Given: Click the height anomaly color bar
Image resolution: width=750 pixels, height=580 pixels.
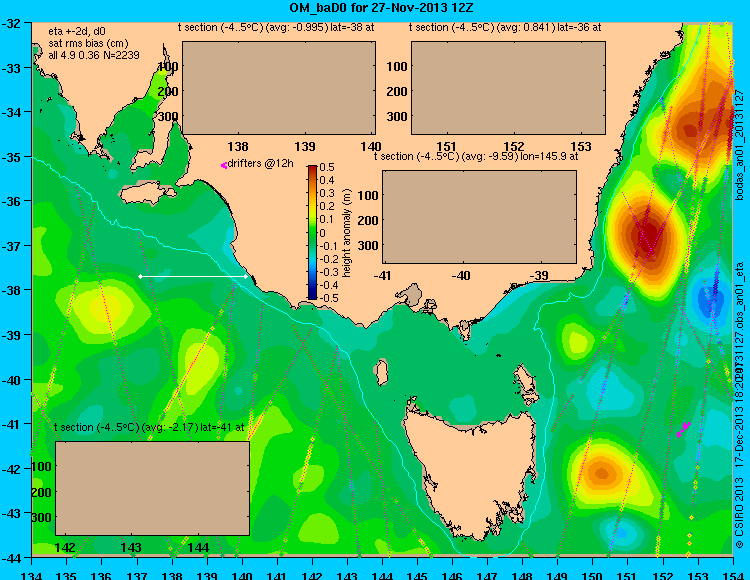Looking at the screenshot, I should tap(312, 232).
